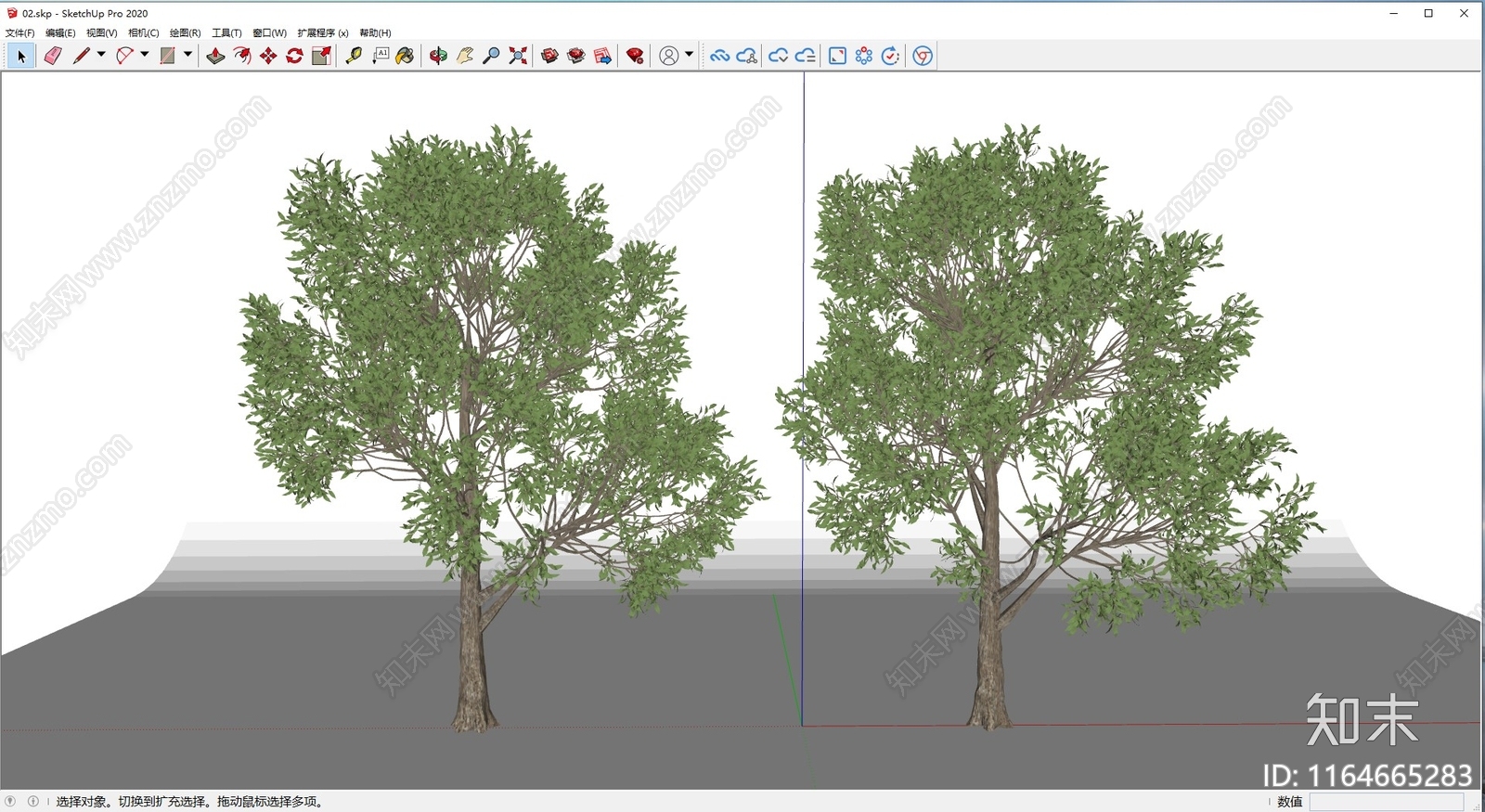Choose the Line pencil tool
The width and height of the screenshot is (1485, 812).
coord(82,57)
